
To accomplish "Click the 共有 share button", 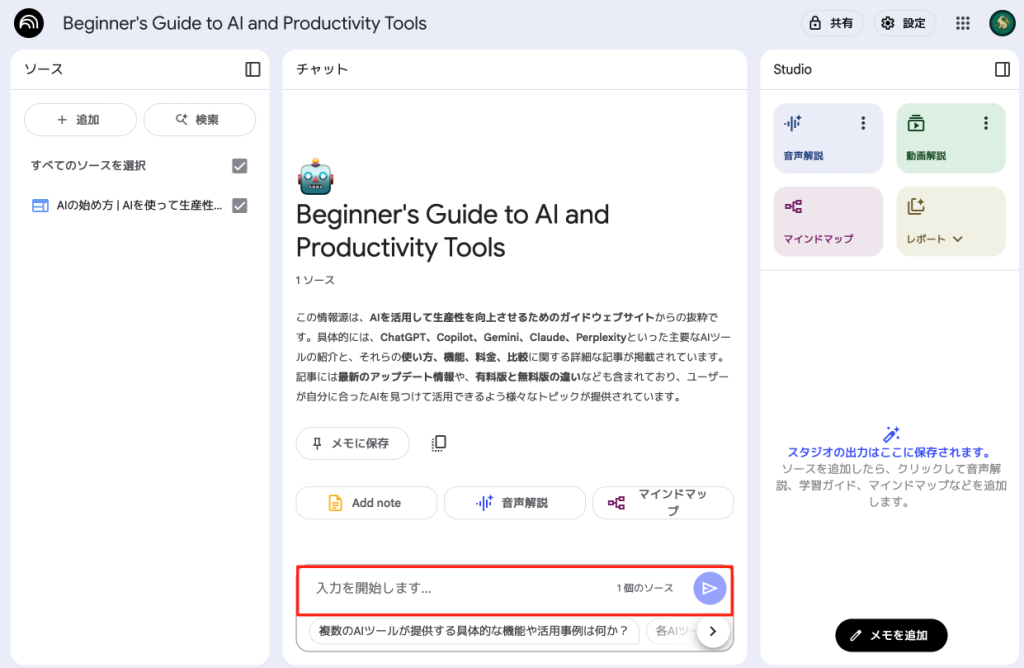I will [831, 23].
